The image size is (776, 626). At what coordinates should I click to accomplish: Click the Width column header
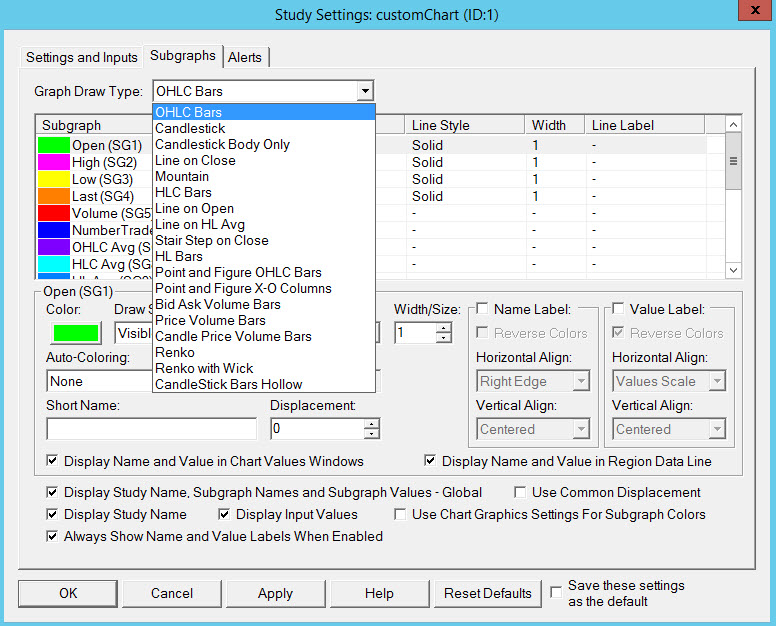click(x=555, y=125)
